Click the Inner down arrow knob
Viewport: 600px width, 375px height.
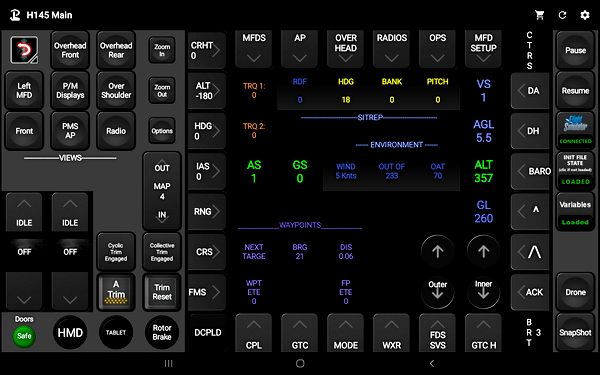tap(484, 292)
